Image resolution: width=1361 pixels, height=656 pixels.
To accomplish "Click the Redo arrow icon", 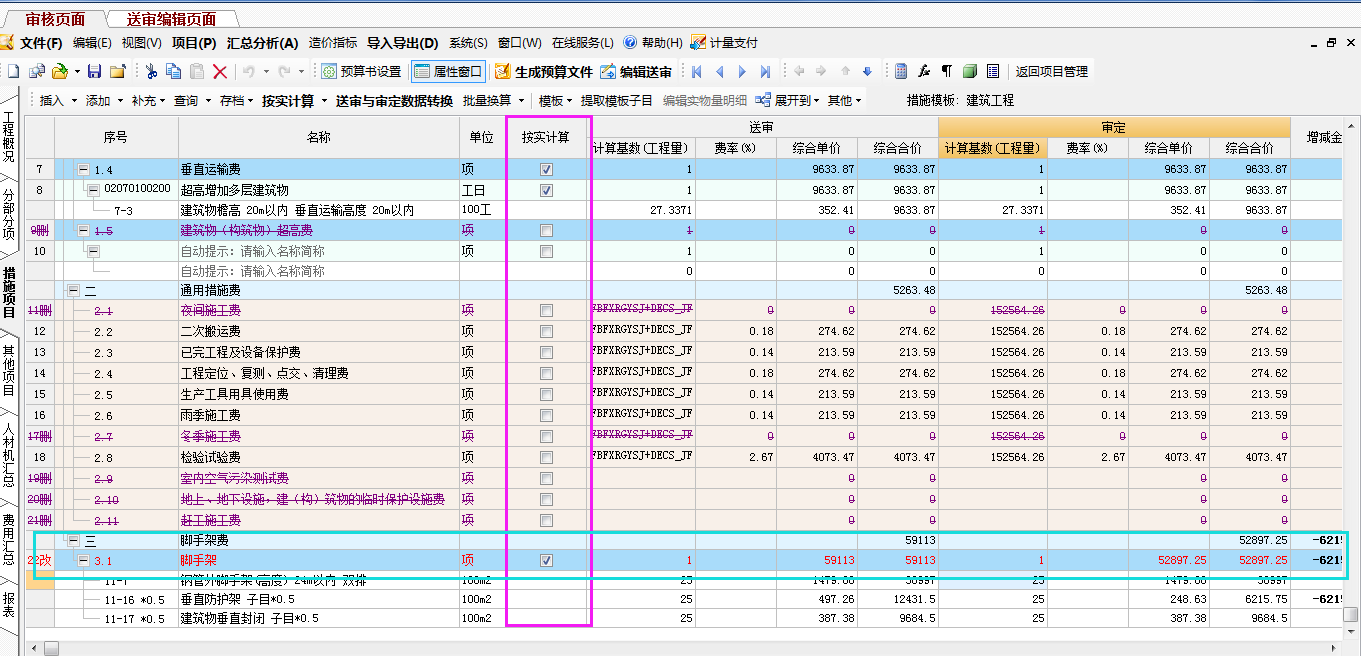I will click(285, 71).
